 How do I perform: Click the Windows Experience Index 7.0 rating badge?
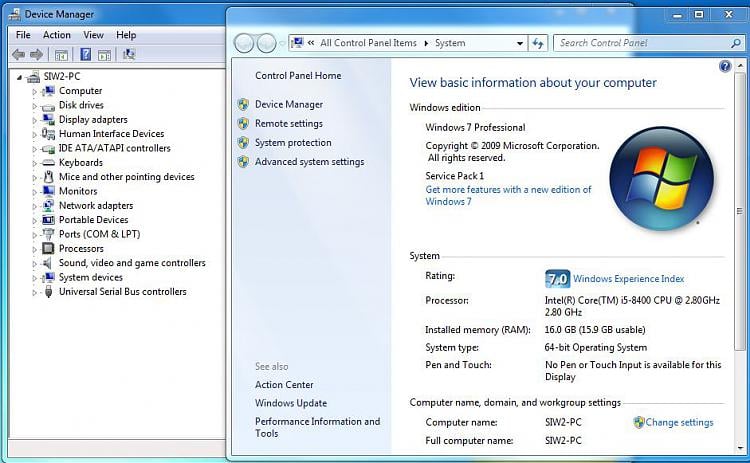pyautogui.click(x=557, y=278)
